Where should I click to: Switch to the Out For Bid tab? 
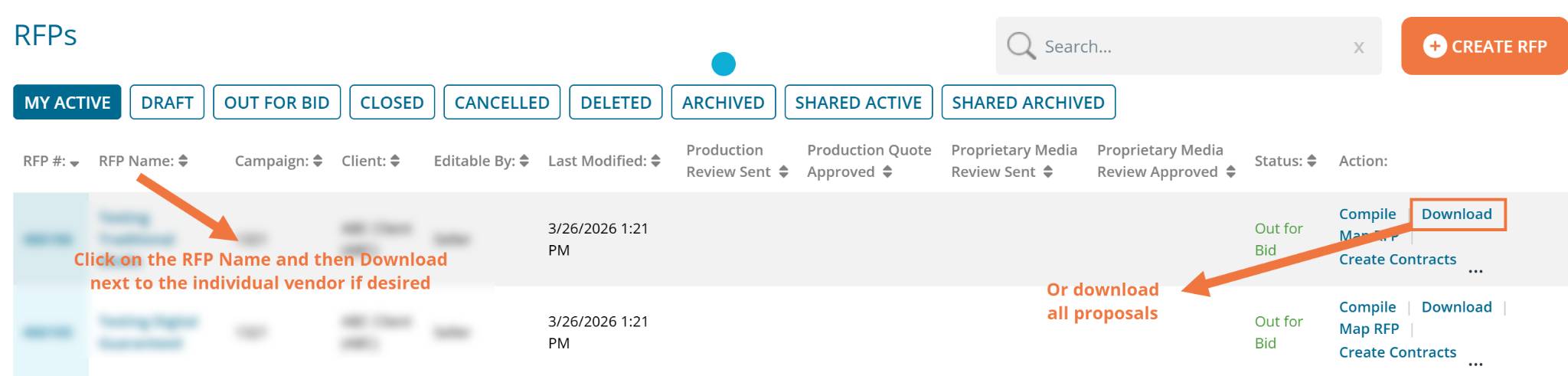(x=276, y=103)
